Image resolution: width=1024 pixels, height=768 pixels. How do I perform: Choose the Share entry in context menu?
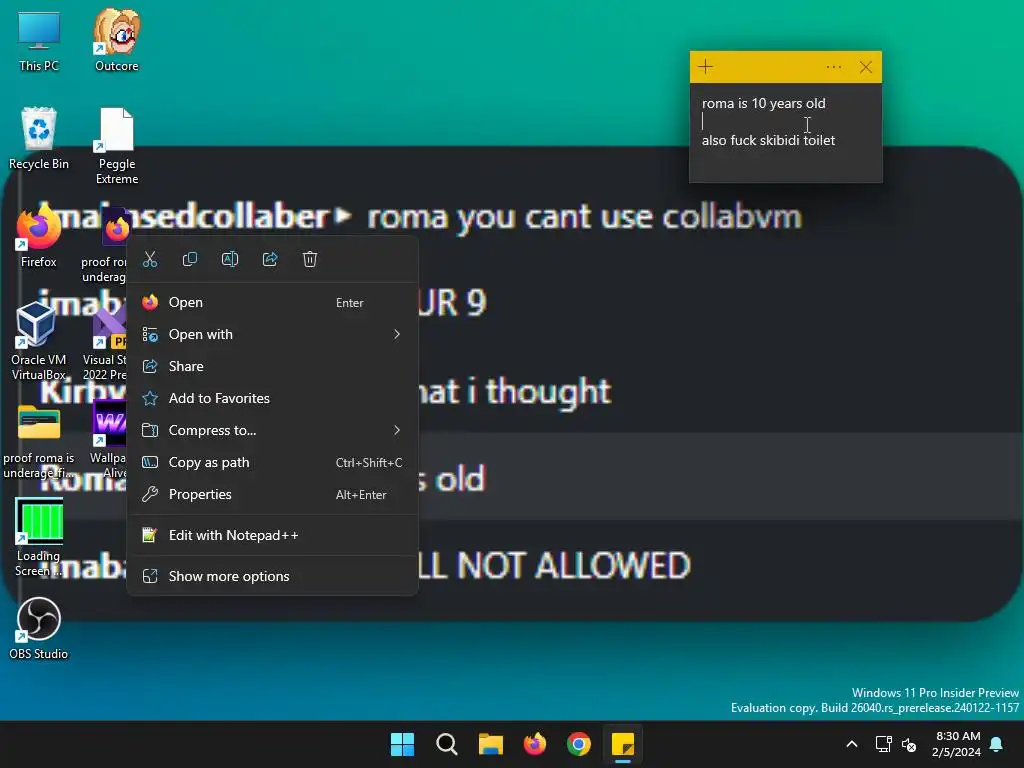pyautogui.click(x=272, y=366)
